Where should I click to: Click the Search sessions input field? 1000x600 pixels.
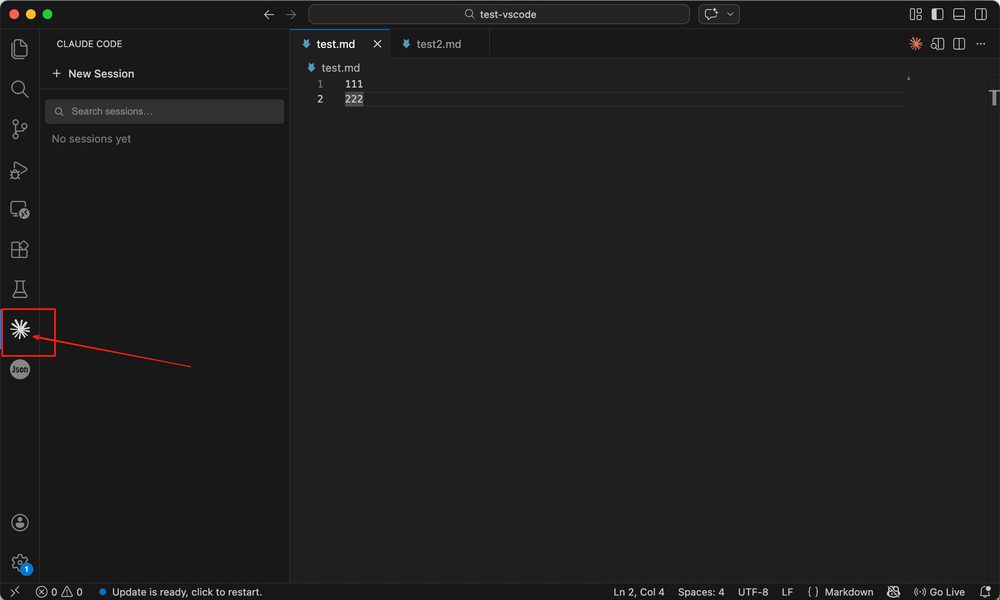tap(165, 111)
